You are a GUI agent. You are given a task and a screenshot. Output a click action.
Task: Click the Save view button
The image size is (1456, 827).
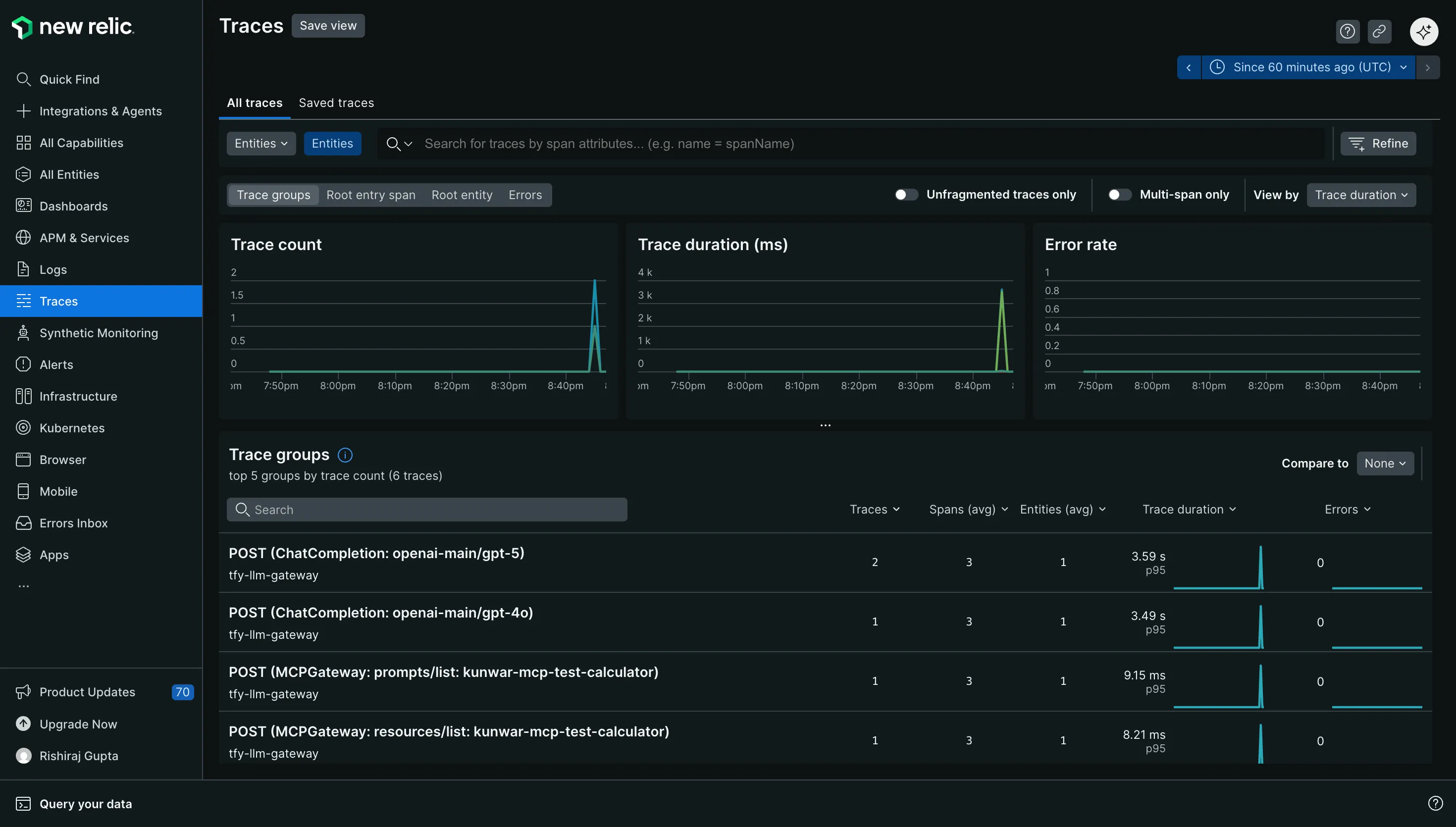point(328,26)
